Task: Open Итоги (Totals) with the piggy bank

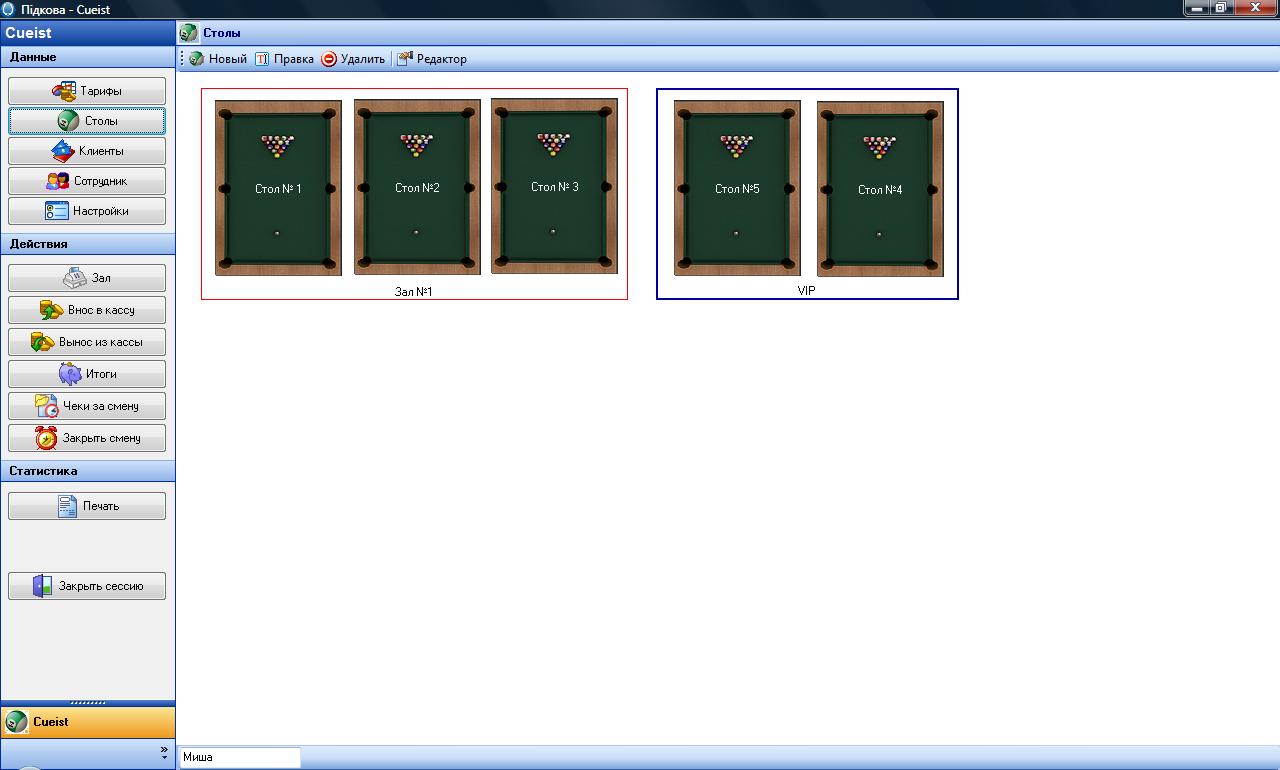Action: pos(87,374)
